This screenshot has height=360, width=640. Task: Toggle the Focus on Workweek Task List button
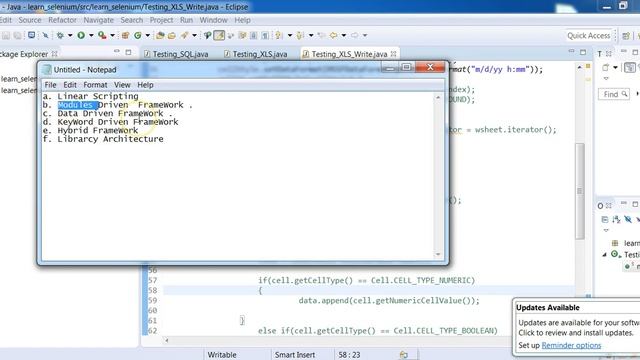point(630,67)
